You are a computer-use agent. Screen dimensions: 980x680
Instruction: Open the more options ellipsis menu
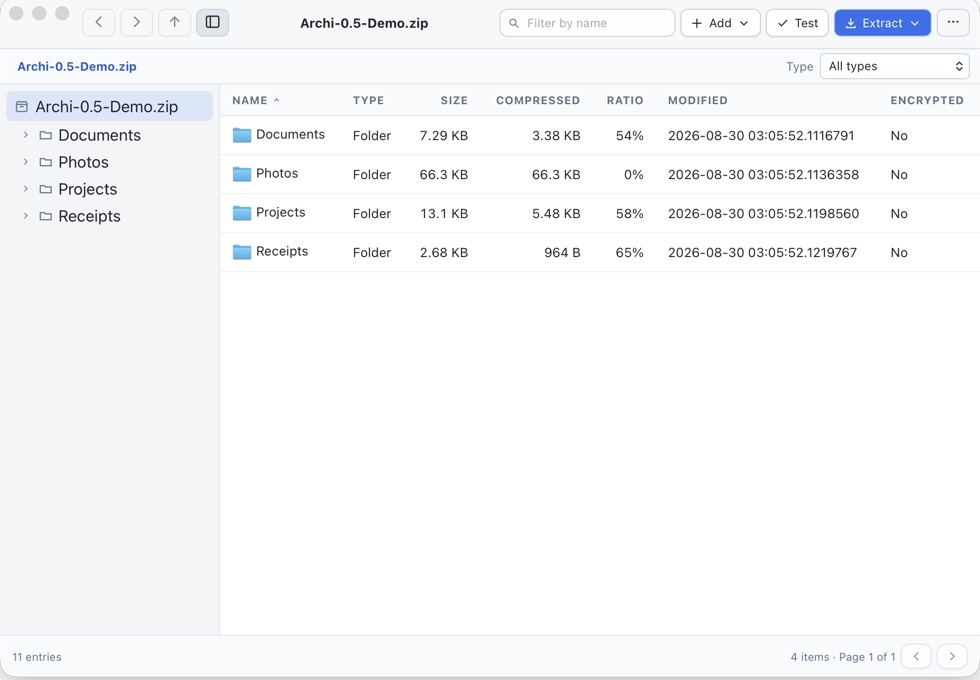tap(952, 23)
